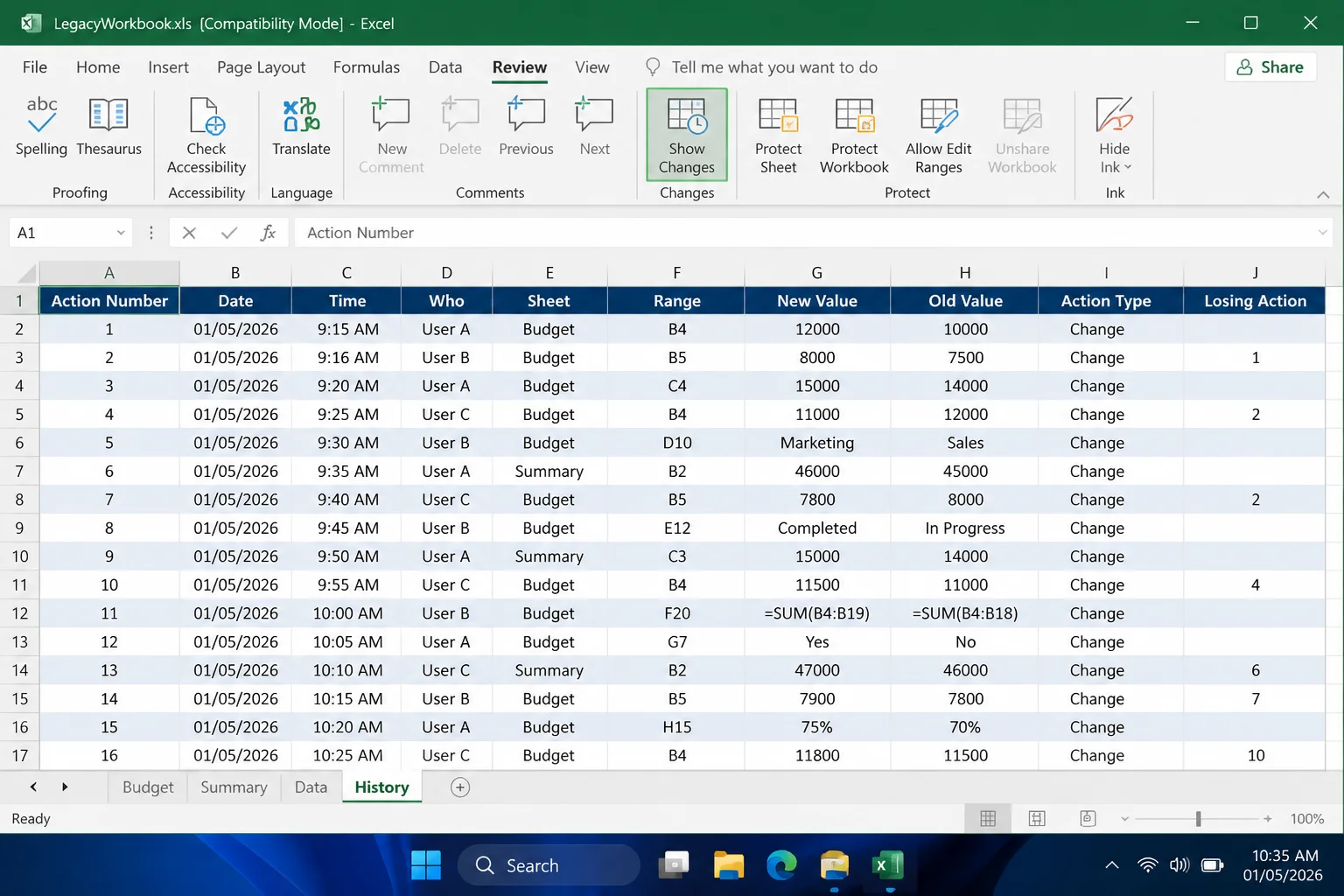
Task: Click the Losing Action header cell
Action: pyautogui.click(x=1255, y=301)
